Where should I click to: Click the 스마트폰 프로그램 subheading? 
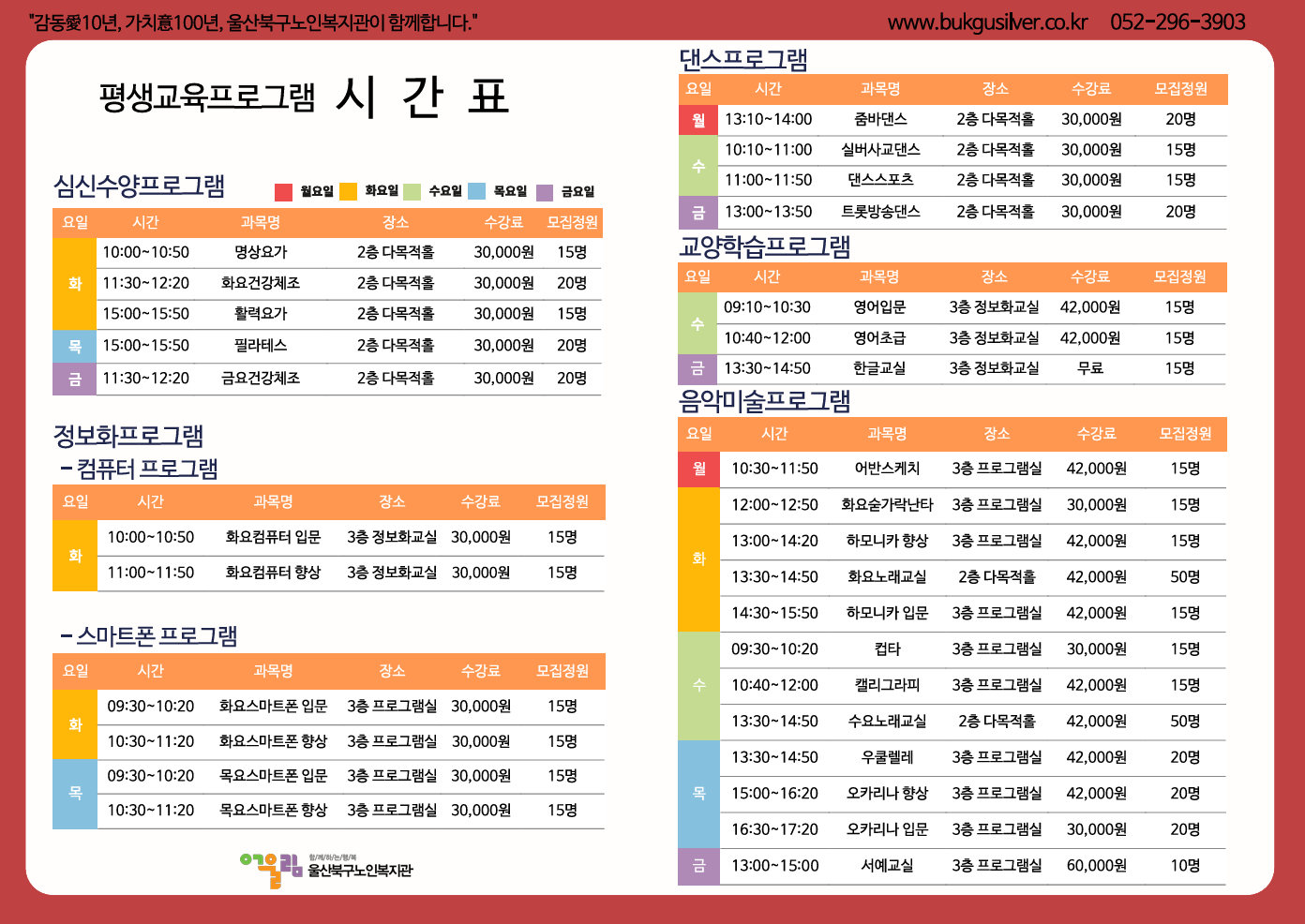click(x=148, y=636)
